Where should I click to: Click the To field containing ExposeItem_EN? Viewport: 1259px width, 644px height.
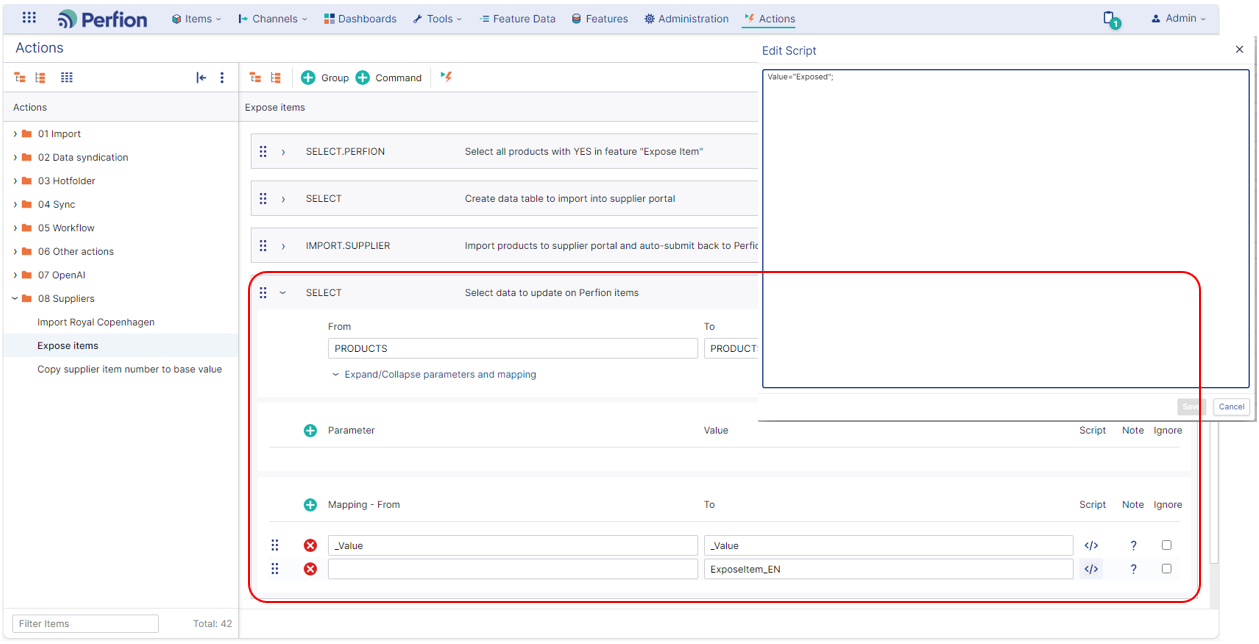[889, 569]
